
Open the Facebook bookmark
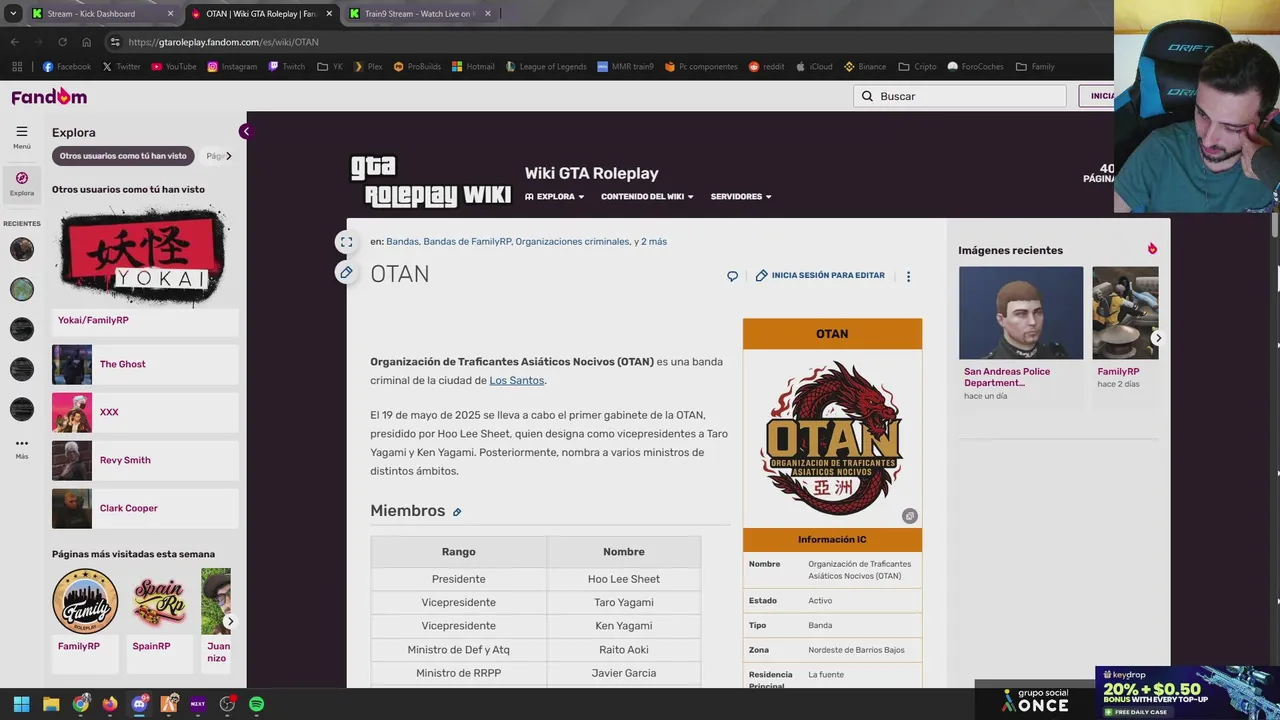click(67, 67)
